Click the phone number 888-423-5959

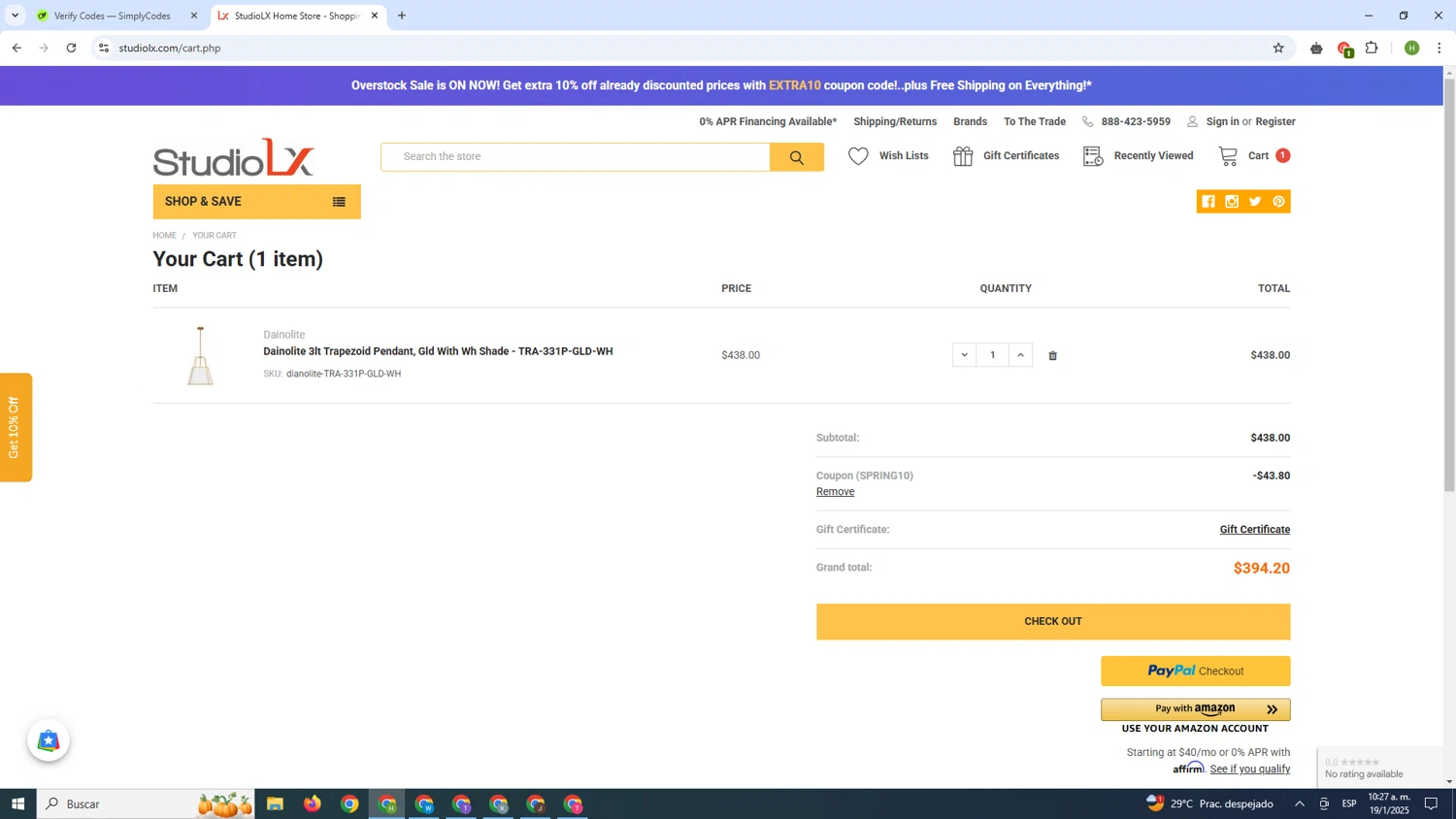click(1136, 122)
